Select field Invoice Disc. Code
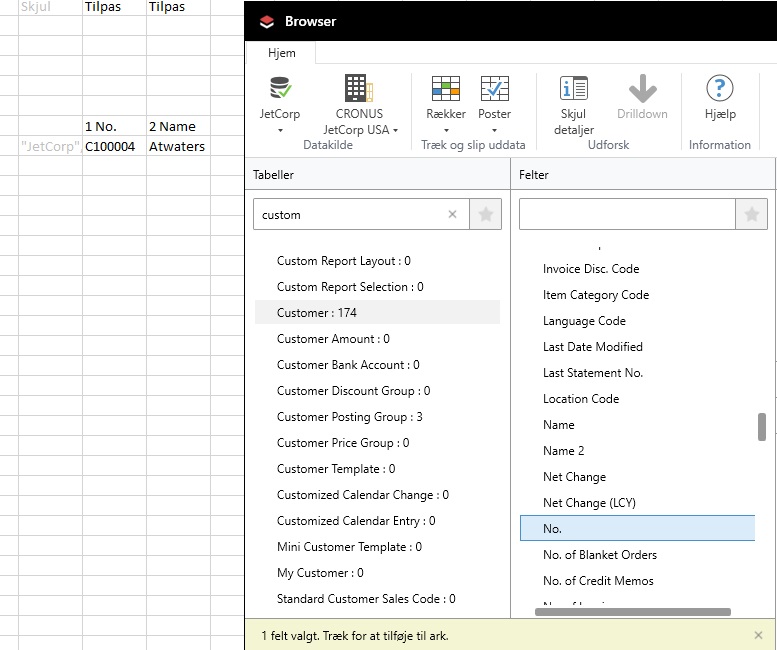This screenshot has height=650, width=777. pyautogui.click(x=591, y=269)
